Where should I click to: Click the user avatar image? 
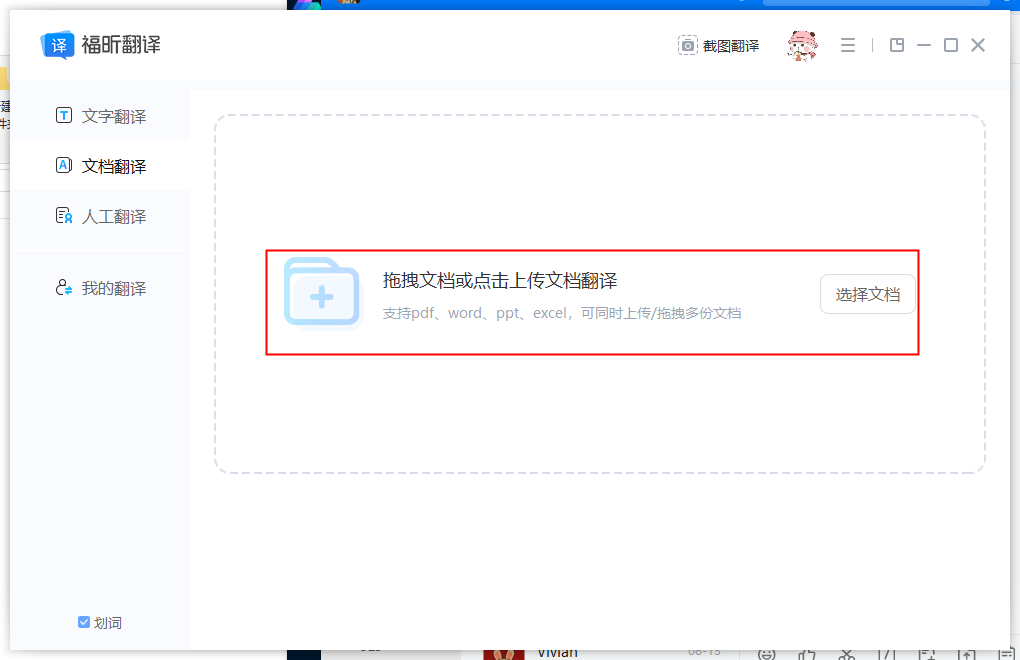pyautogui.click(x=802, y=44)
